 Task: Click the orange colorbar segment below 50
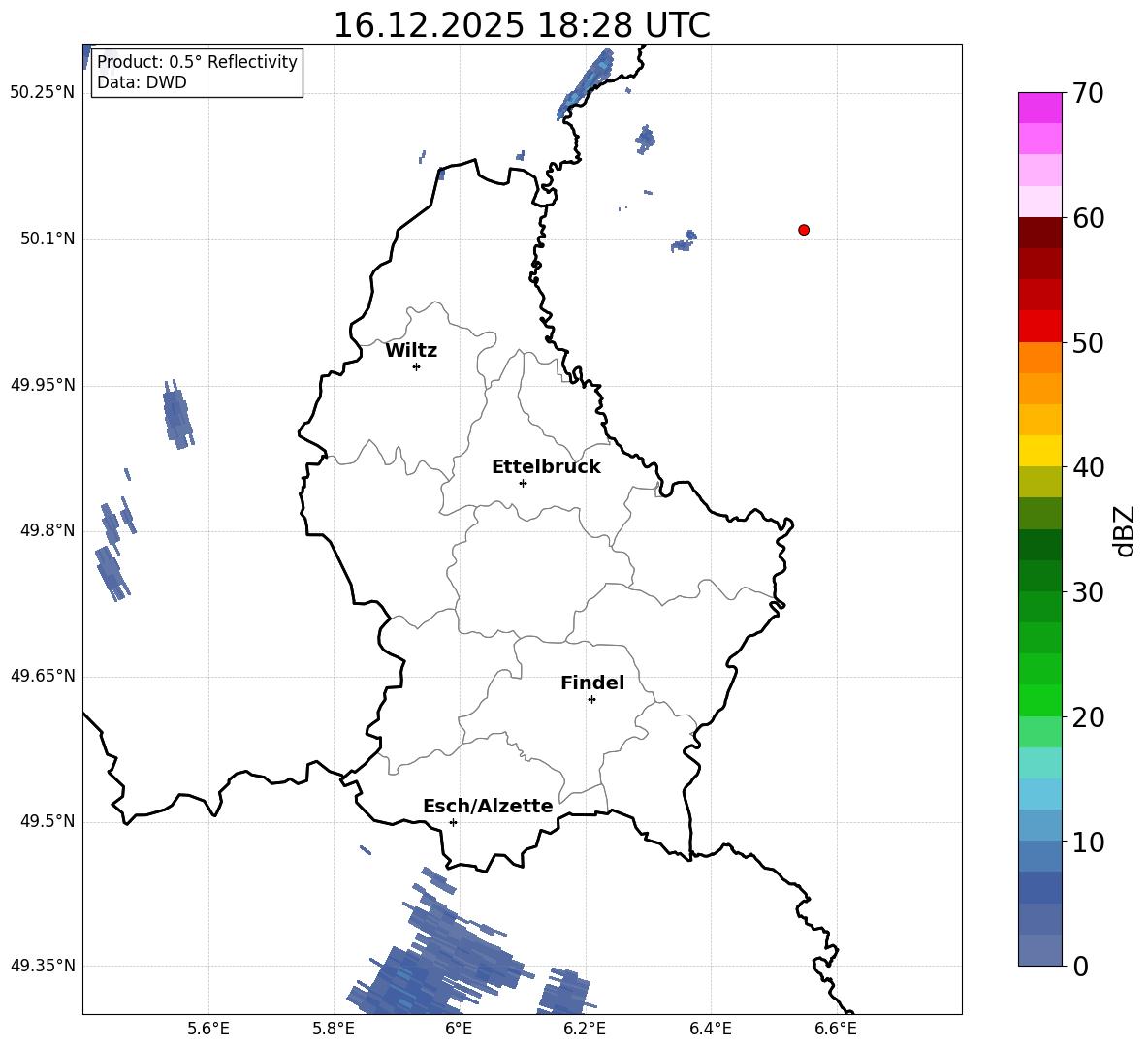[x=1039, y=358]
